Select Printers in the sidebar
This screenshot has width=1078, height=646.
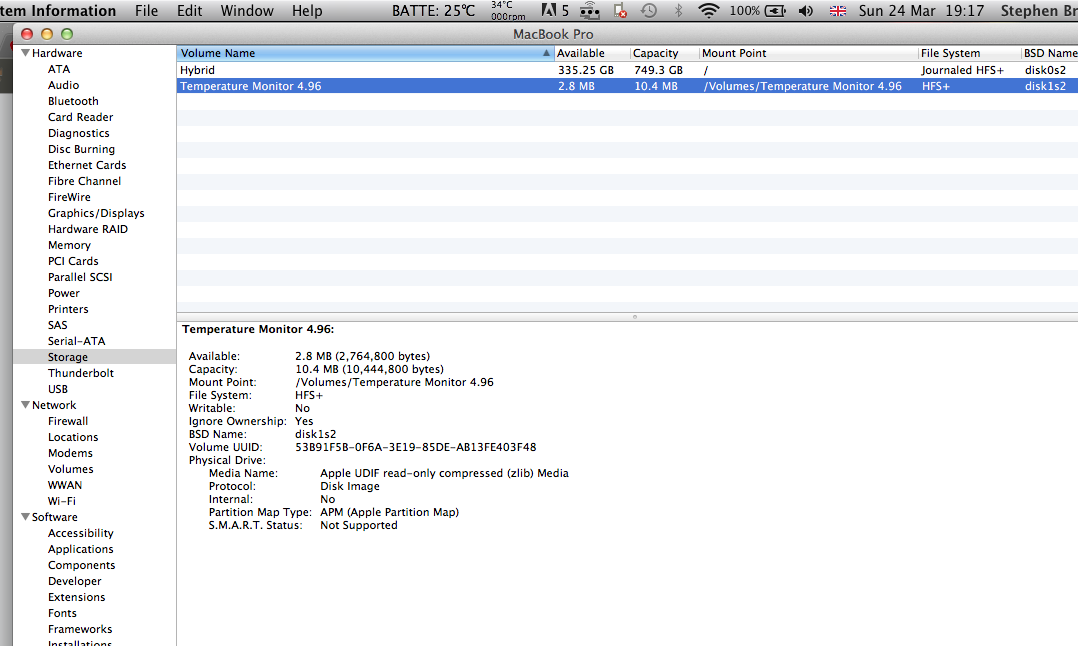68,309
